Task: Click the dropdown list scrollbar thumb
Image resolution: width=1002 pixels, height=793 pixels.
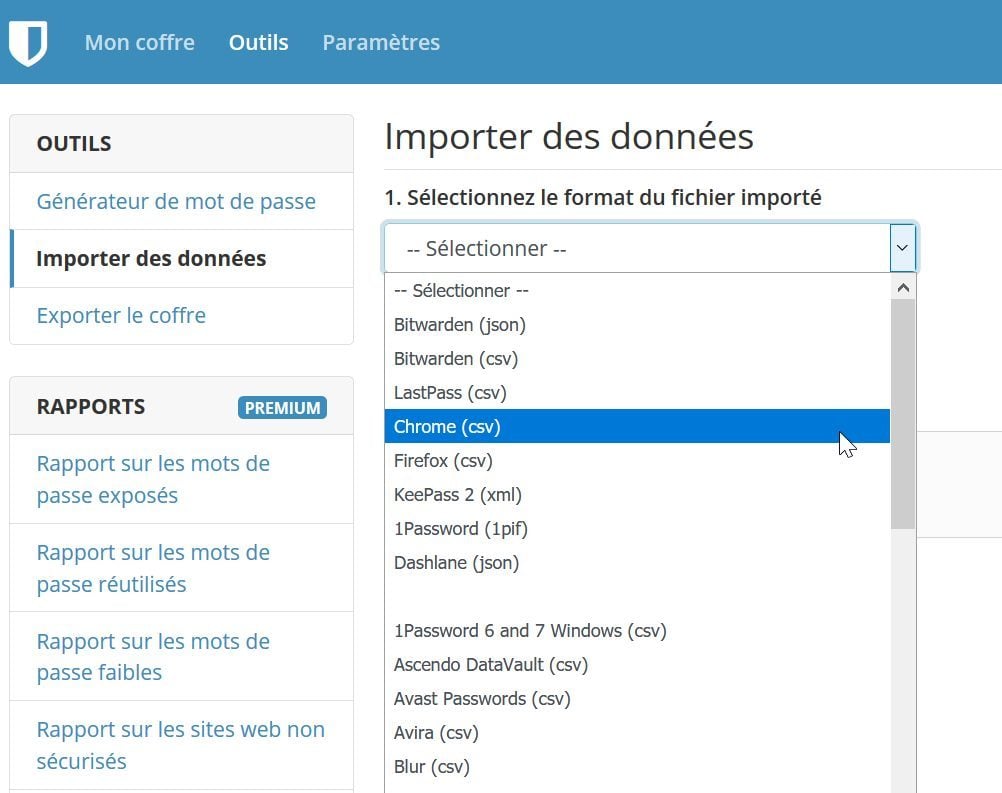Action: click(903, 414)
